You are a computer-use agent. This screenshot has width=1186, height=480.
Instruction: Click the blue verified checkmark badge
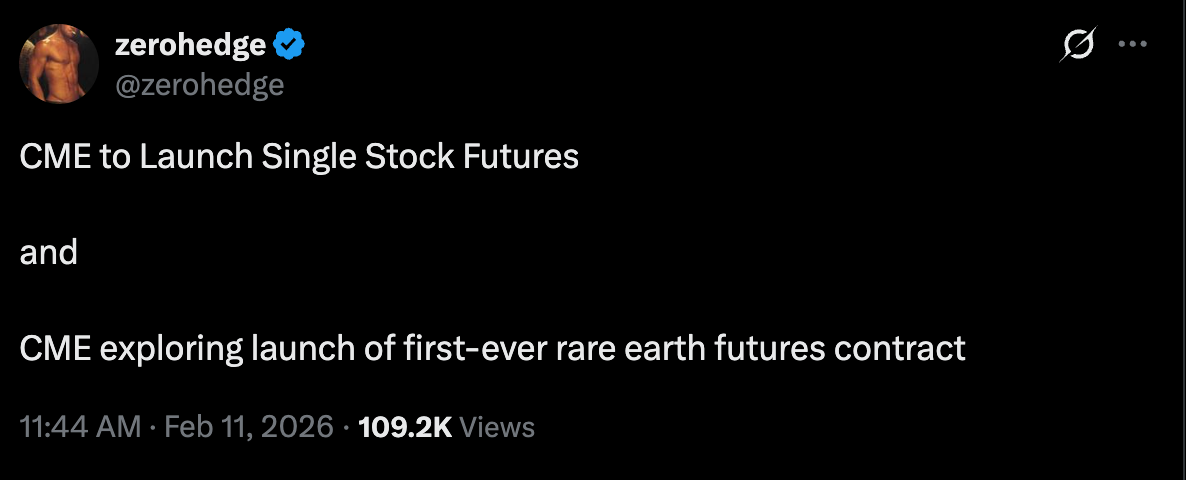[290, 45]
